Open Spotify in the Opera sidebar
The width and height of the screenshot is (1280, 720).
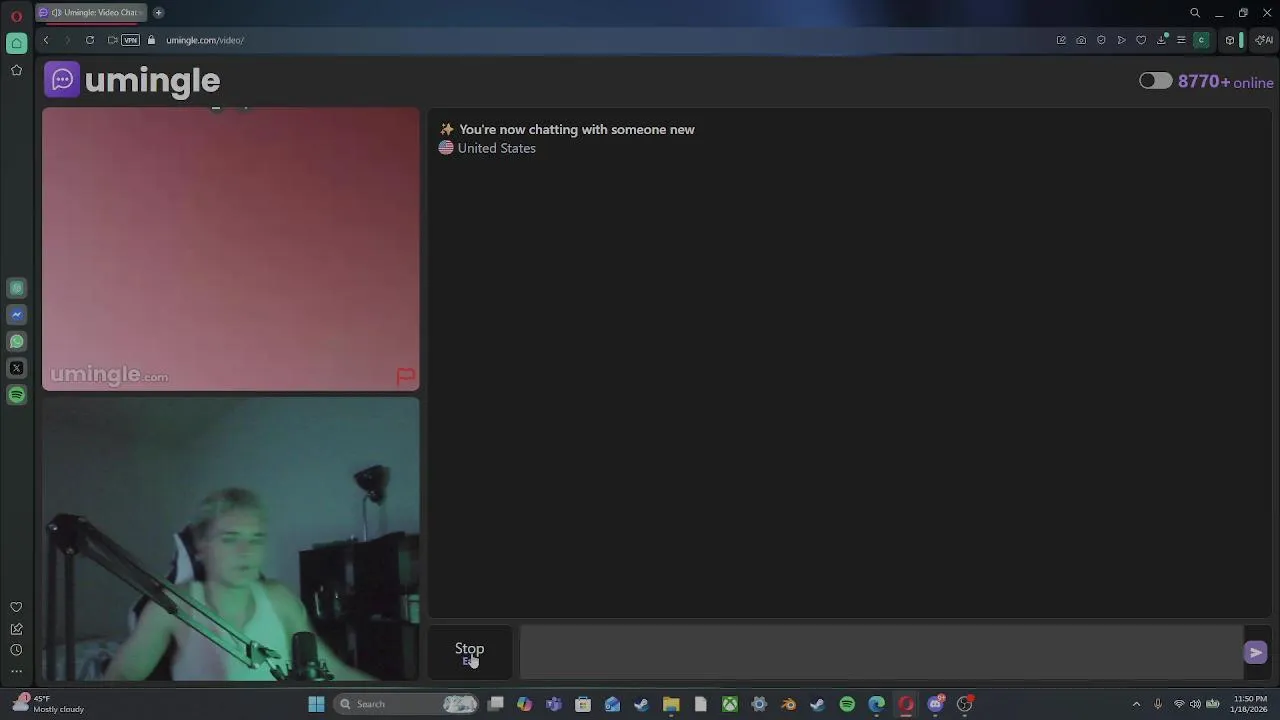[16, 395]
